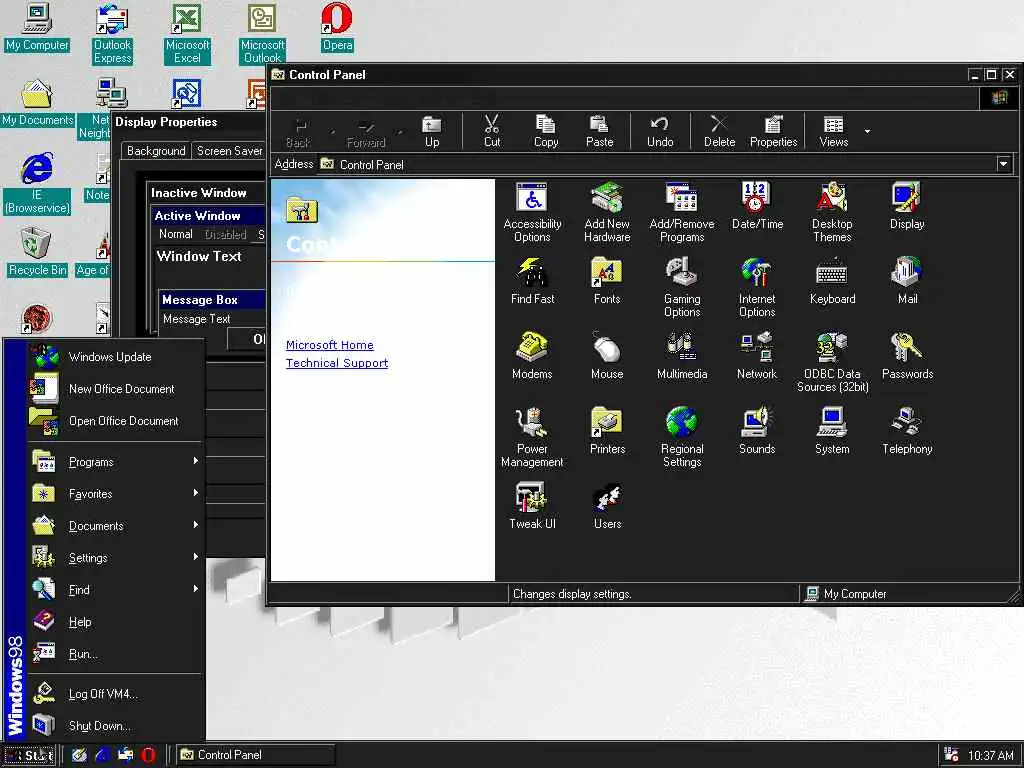Select Log Off VM4... in Start menu
The image size is (1024, 768).
pyautogui.click(x=116, y=694)
